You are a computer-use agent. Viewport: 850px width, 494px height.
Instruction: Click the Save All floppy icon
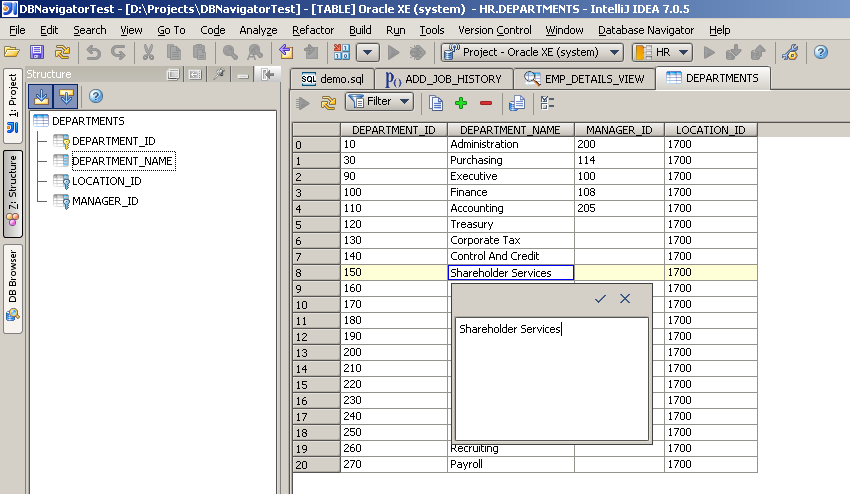coord(37,53)
